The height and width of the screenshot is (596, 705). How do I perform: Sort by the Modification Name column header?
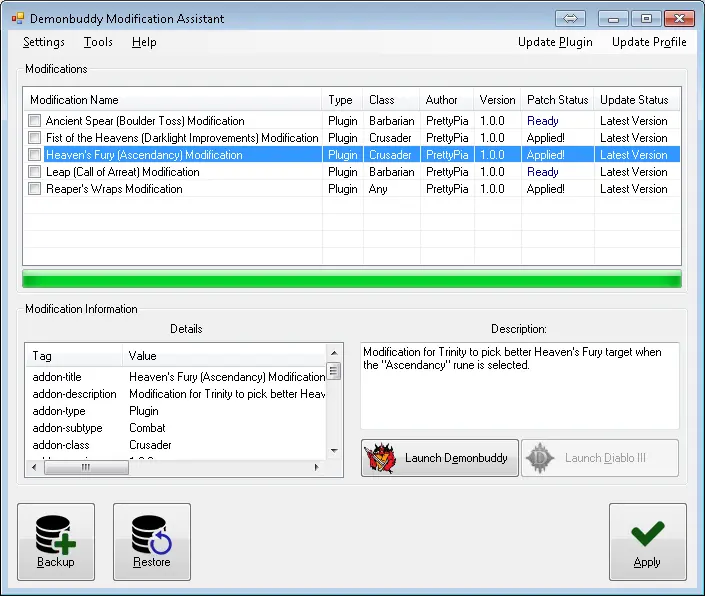(173, 99)
